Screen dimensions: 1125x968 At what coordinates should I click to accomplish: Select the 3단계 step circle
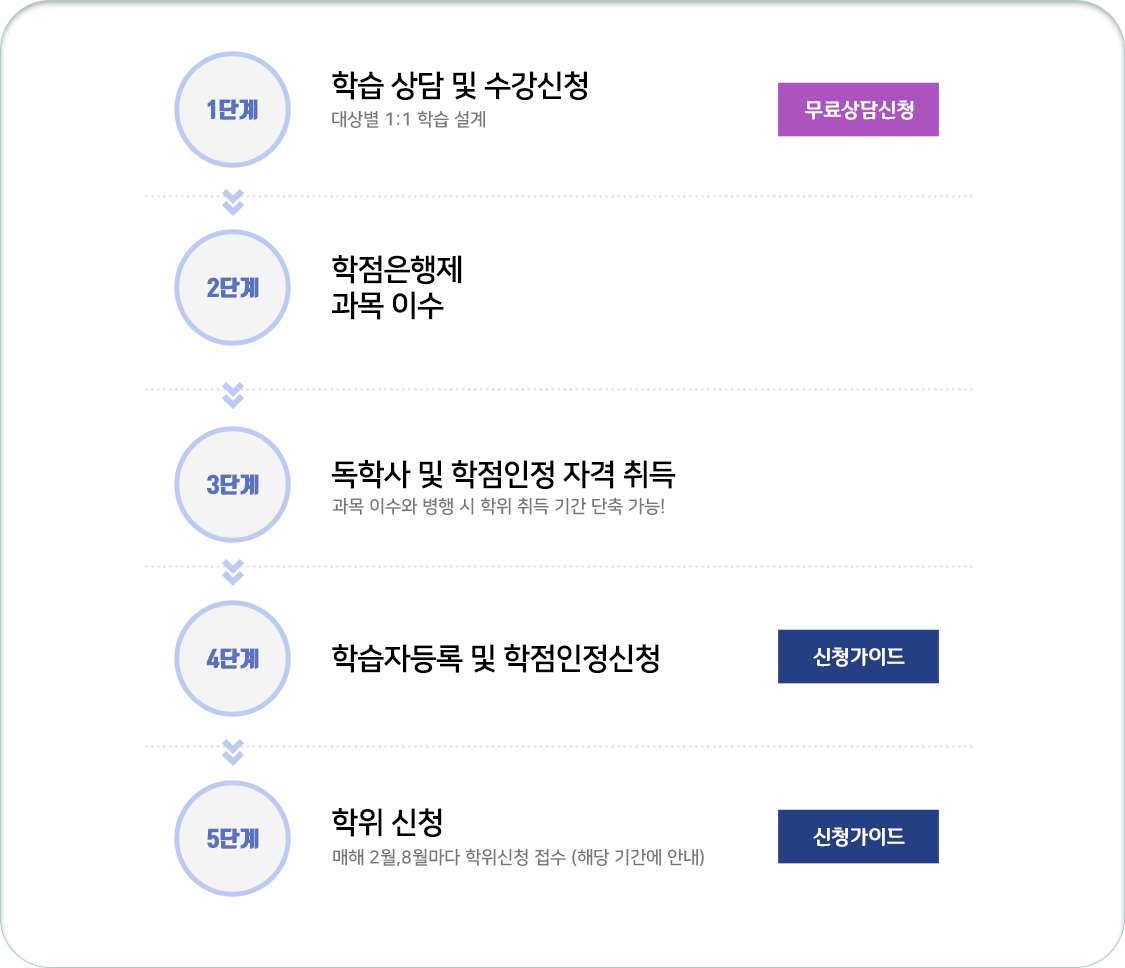[232, 484]
